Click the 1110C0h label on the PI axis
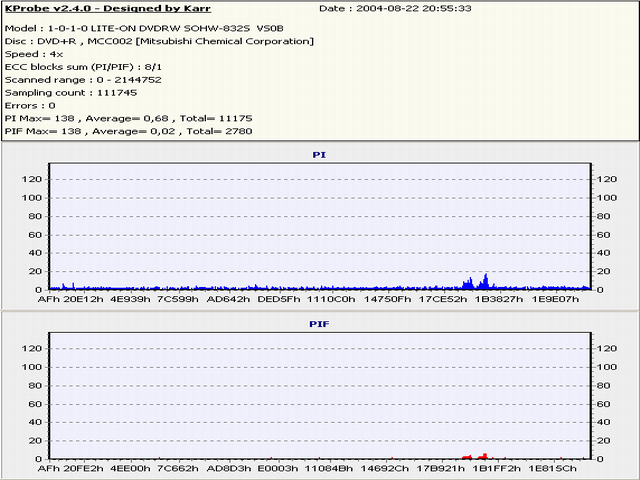This screenshot has height=480, width=640. (x=331, y=299)
